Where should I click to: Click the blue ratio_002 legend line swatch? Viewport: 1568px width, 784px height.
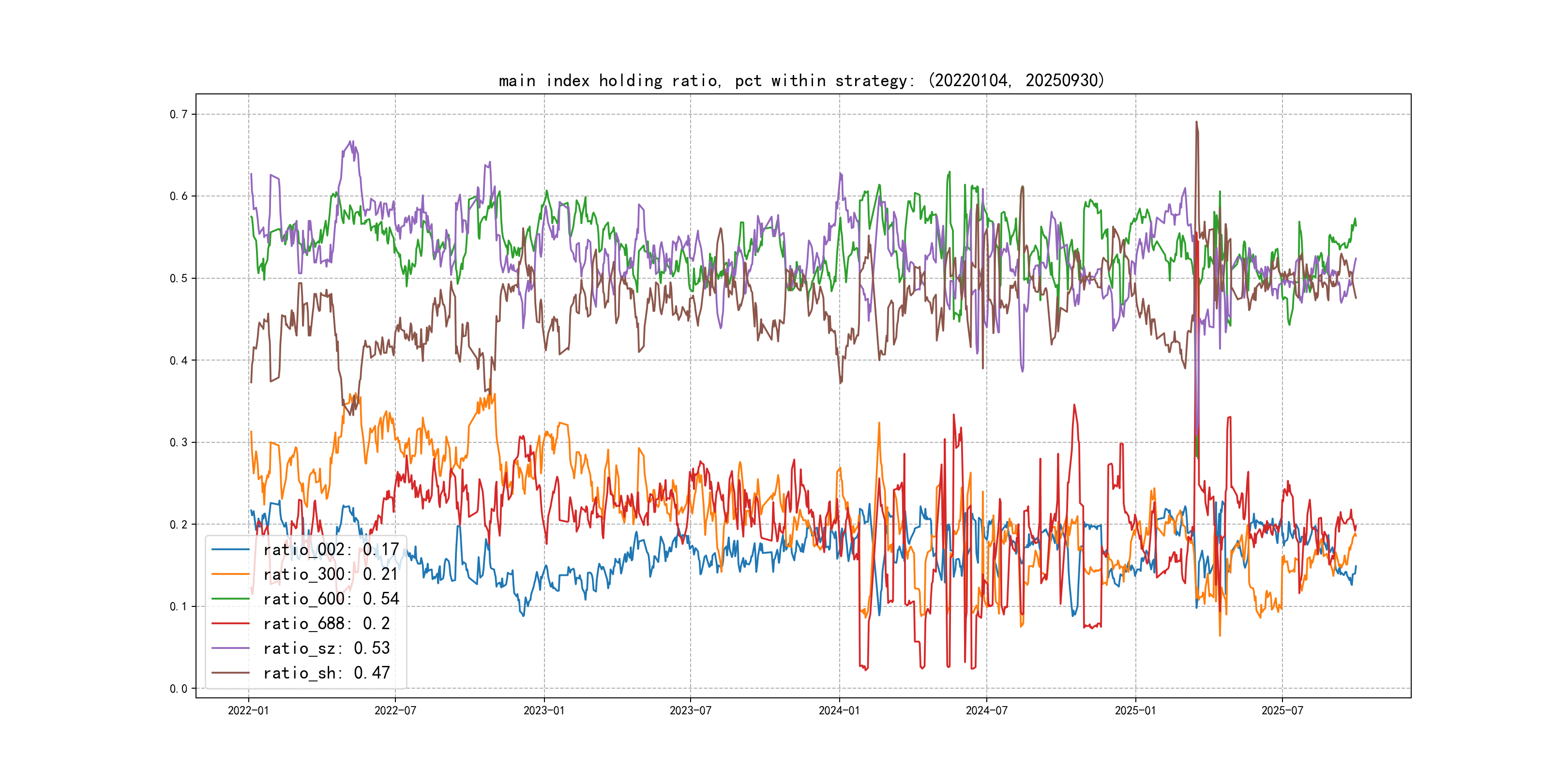click(x=230, y=550)
